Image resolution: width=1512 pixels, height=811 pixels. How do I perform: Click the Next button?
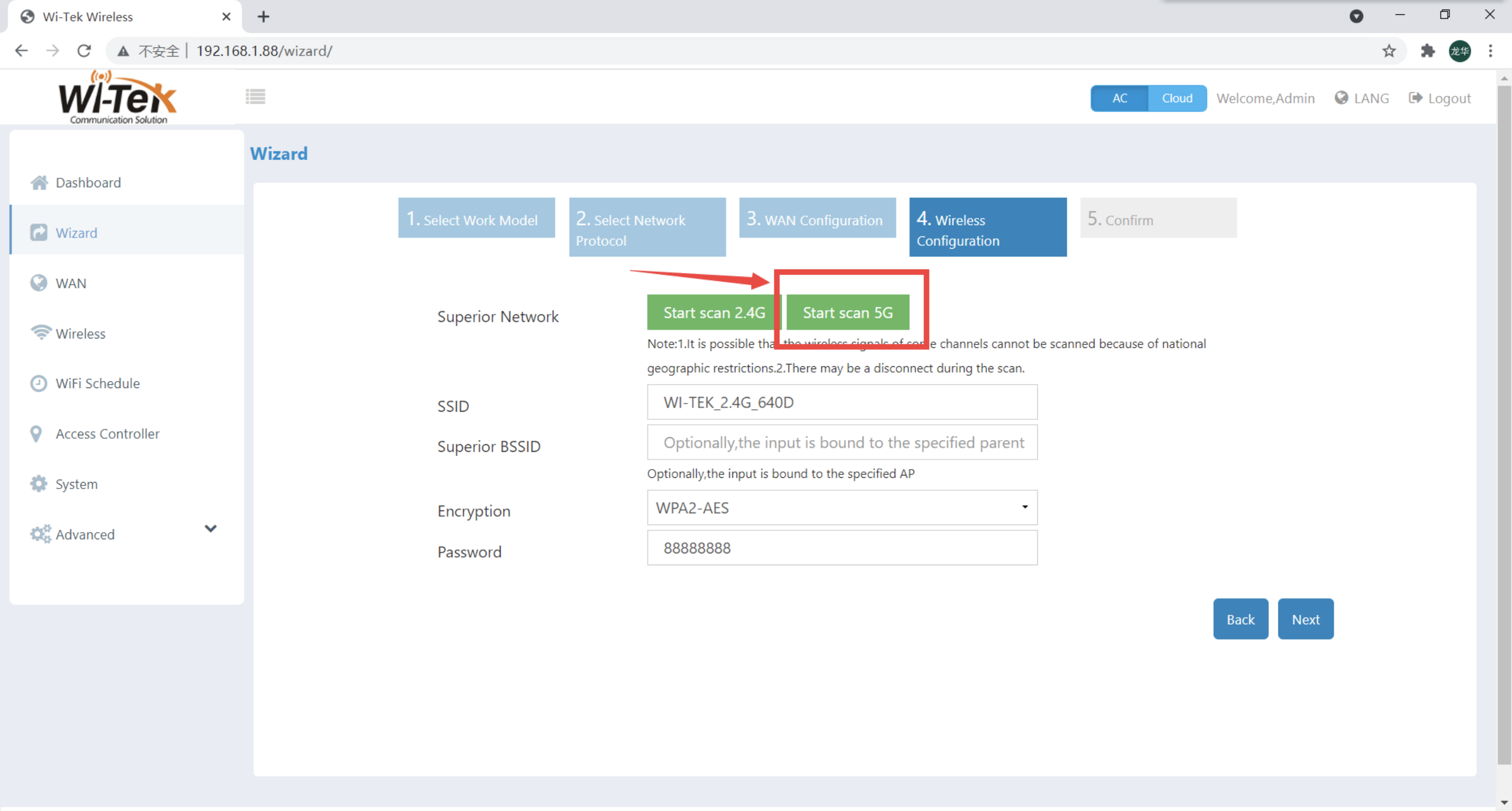1305,619
